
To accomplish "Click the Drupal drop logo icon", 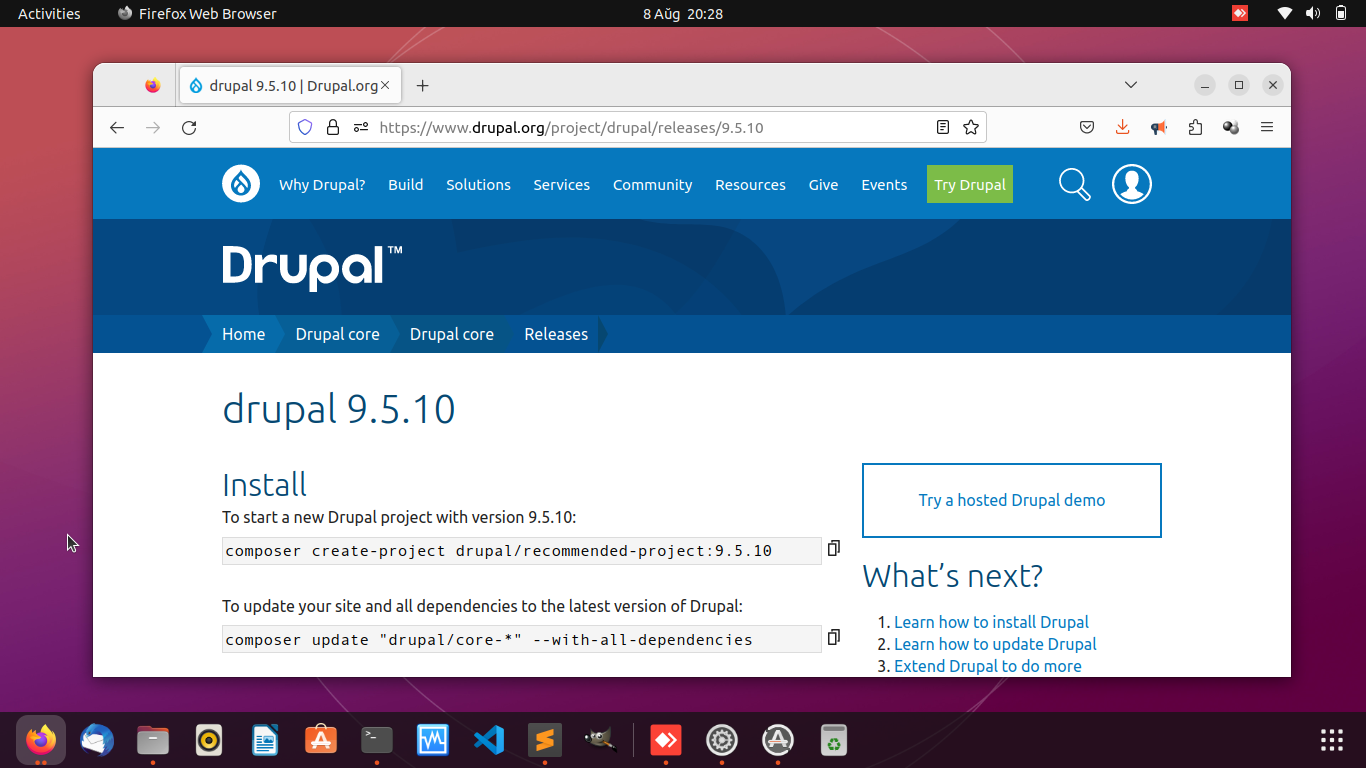I will 241,184.
